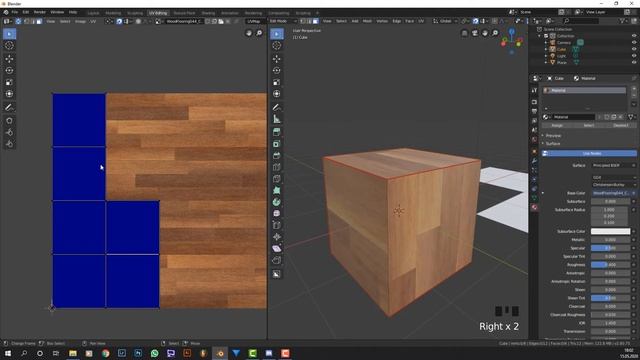Toggle UV sync selection in UV editor header
Image resolution: width=640 pixels, height=360 pixels.
[18, 21]
